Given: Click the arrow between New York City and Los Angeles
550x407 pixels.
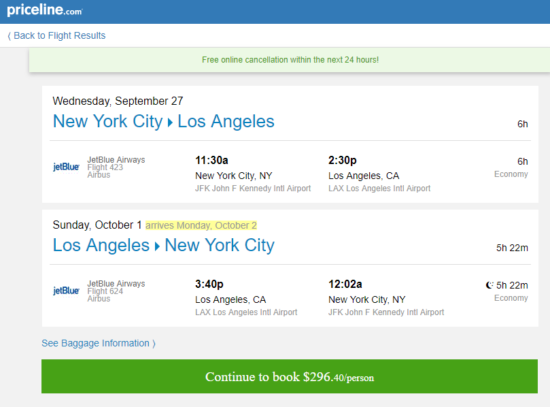Looking at the screenshot, I should 170,122.
